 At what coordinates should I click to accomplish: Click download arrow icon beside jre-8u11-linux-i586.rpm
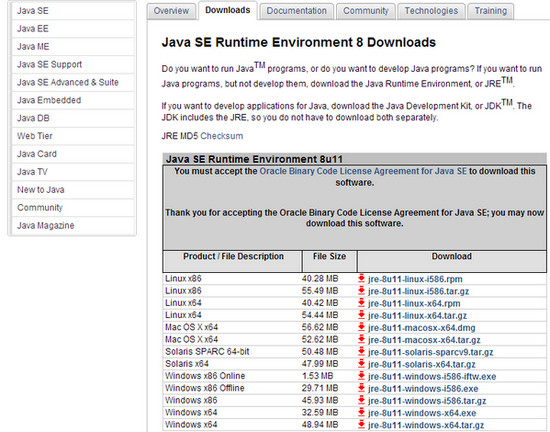361,279
